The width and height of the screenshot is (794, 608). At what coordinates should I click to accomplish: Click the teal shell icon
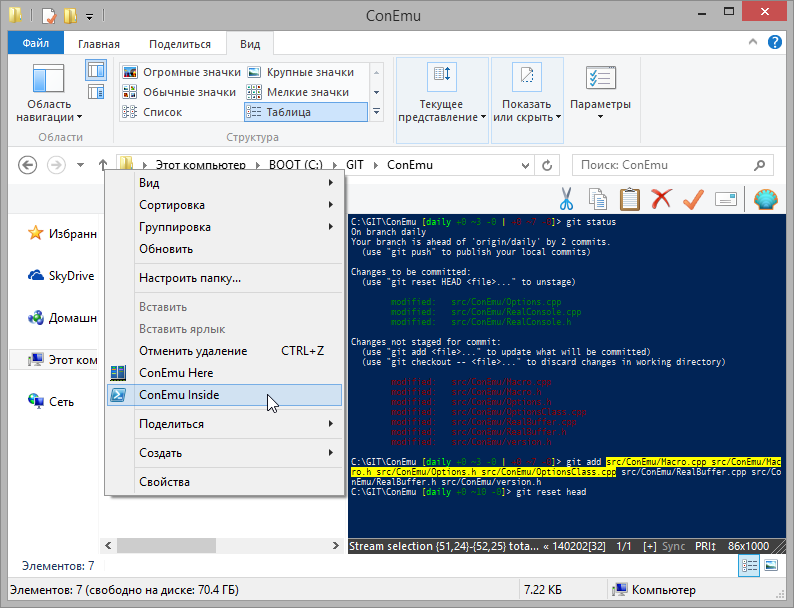[x=765, y=198]
